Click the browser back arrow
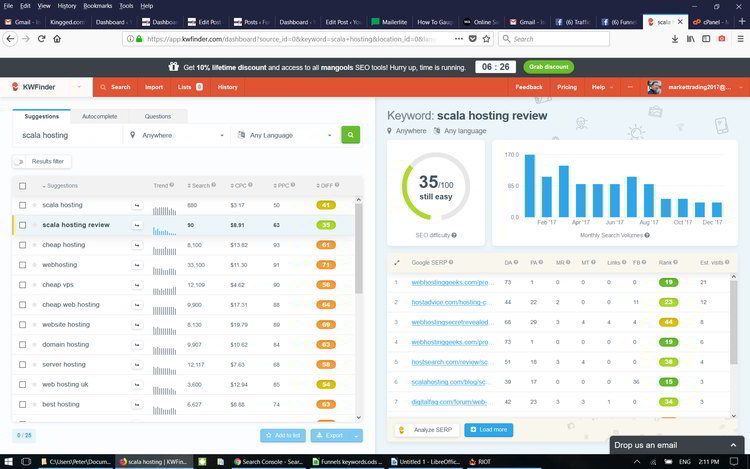This screenshot has width=750, height=469. pos(11,39)
